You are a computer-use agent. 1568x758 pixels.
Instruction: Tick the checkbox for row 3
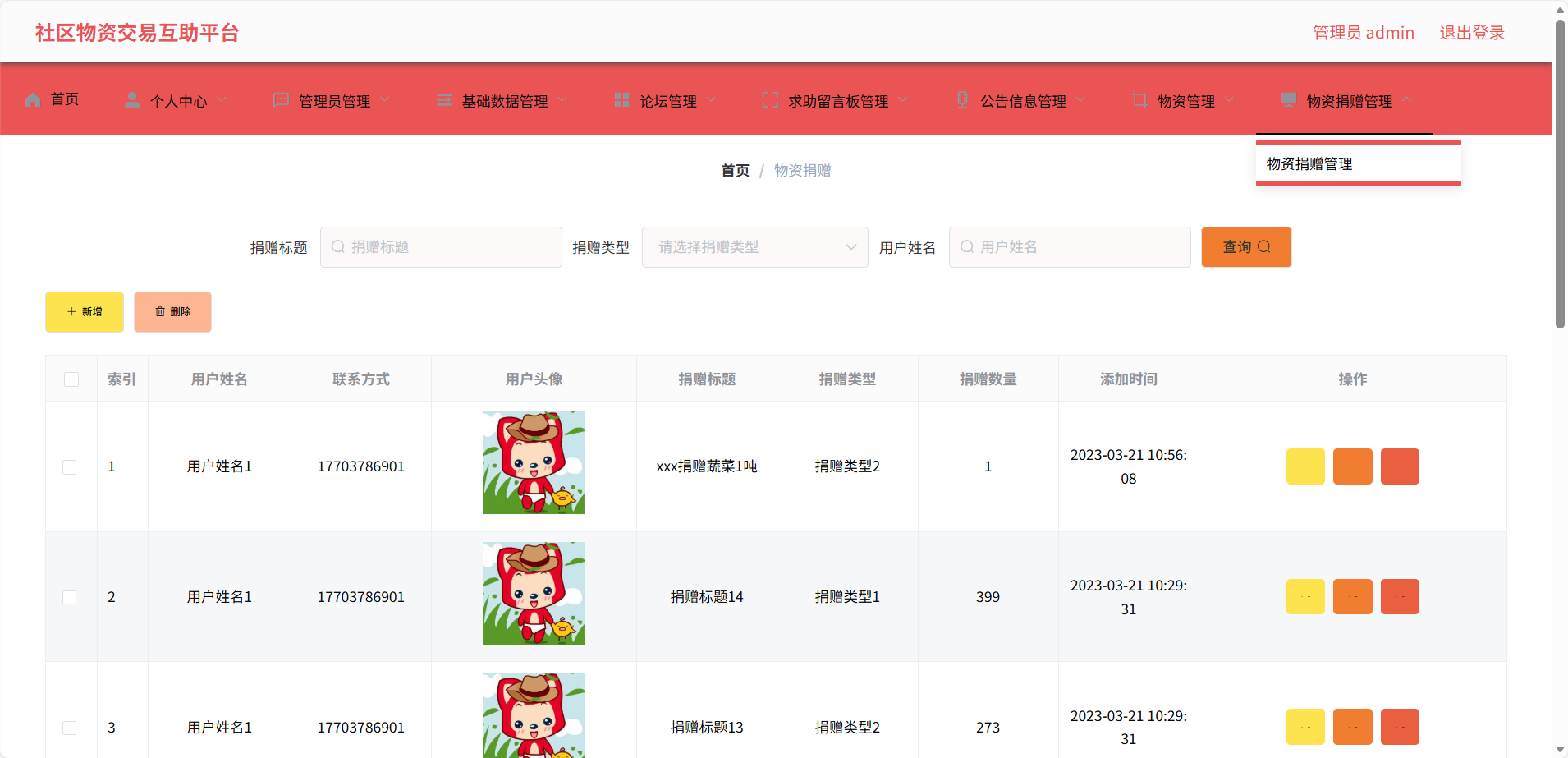pyautogui.click(x=70, y=728)
